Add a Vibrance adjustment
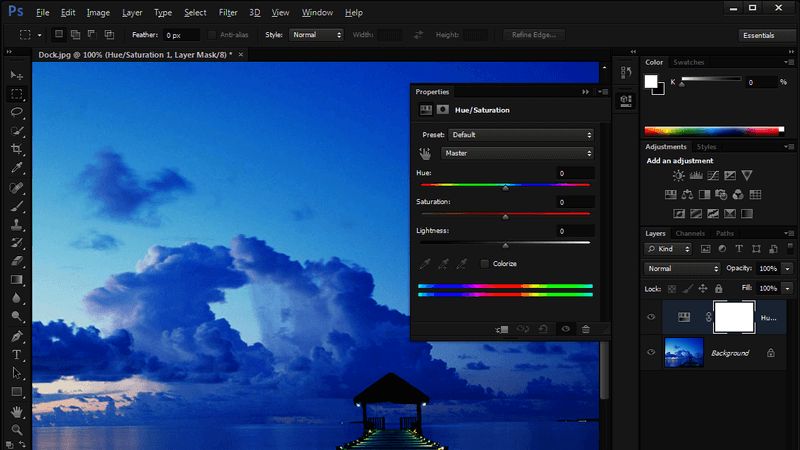The height and width of the screenshot is (450, 800). (747, 176)
